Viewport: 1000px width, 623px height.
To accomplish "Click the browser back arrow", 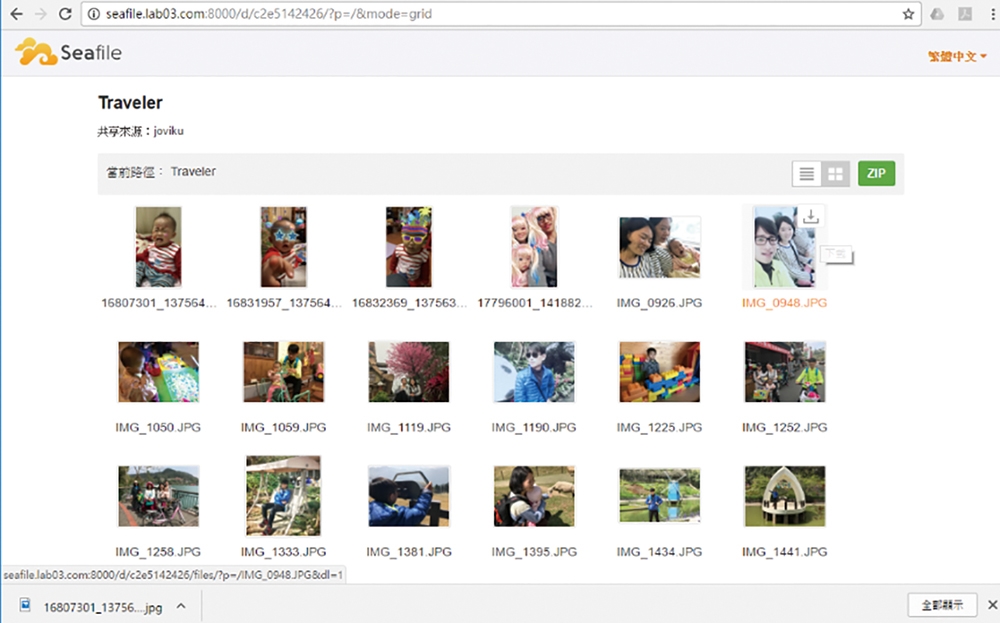I will (x=17, y=13).
